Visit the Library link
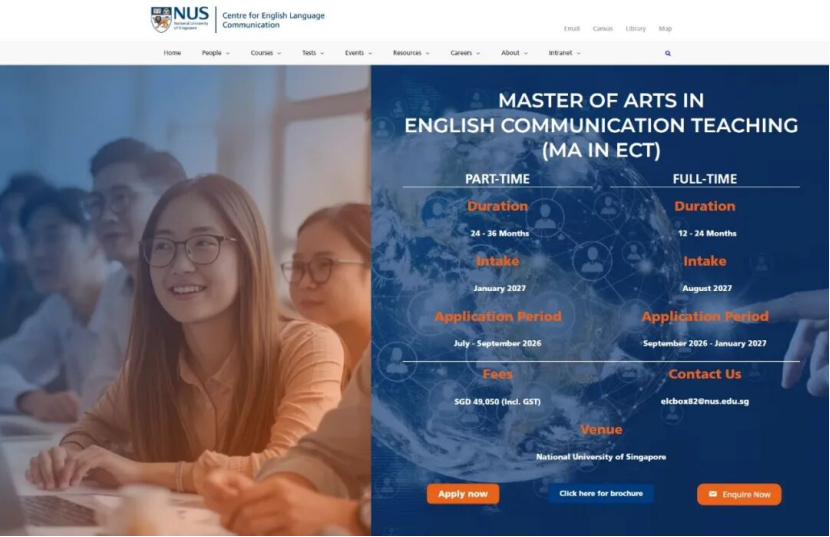The image size is (830, 537). click(635, 29)
